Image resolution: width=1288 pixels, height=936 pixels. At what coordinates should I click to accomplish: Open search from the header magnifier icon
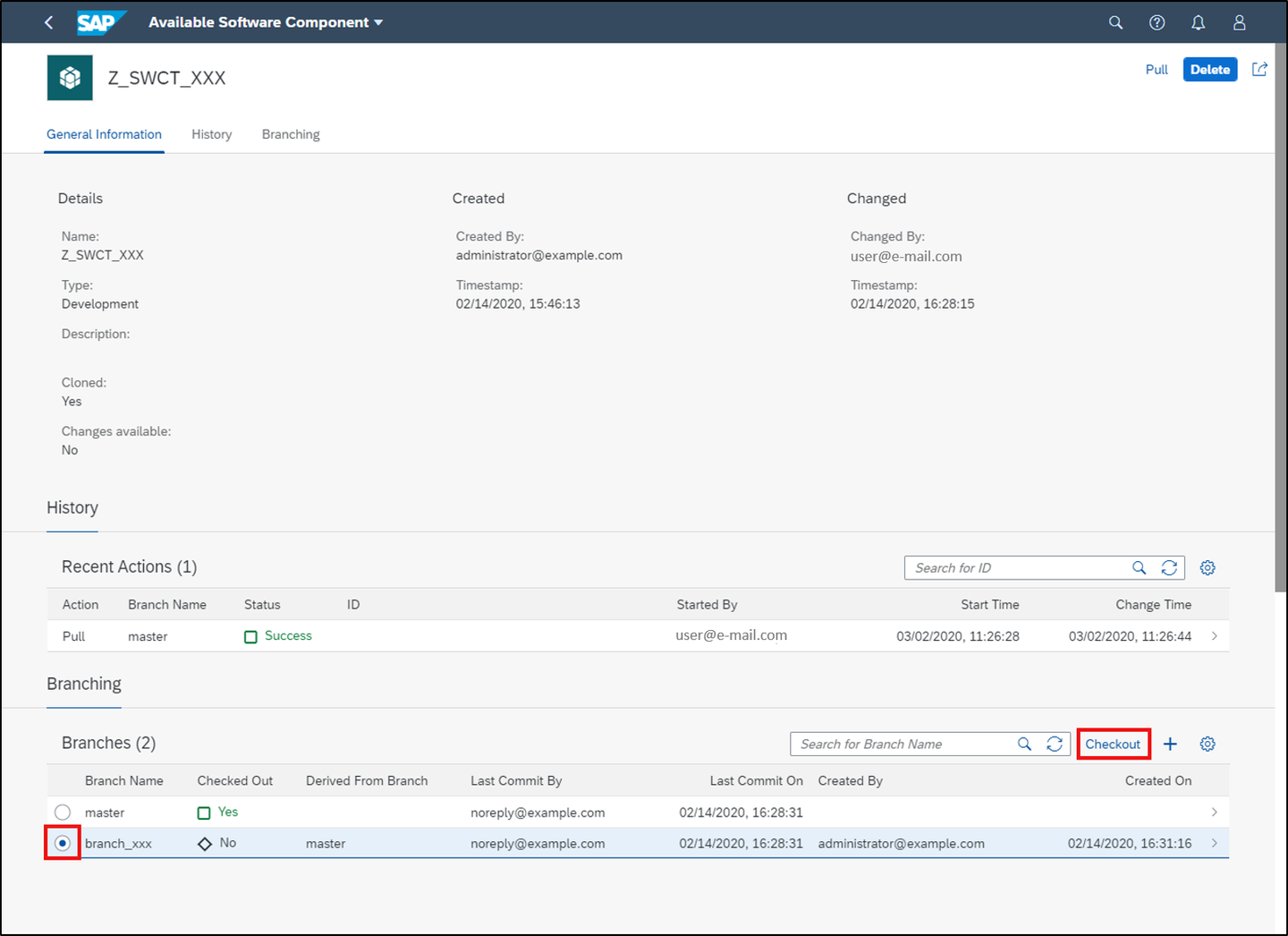pyautogui.click(x=1115, y=22)
